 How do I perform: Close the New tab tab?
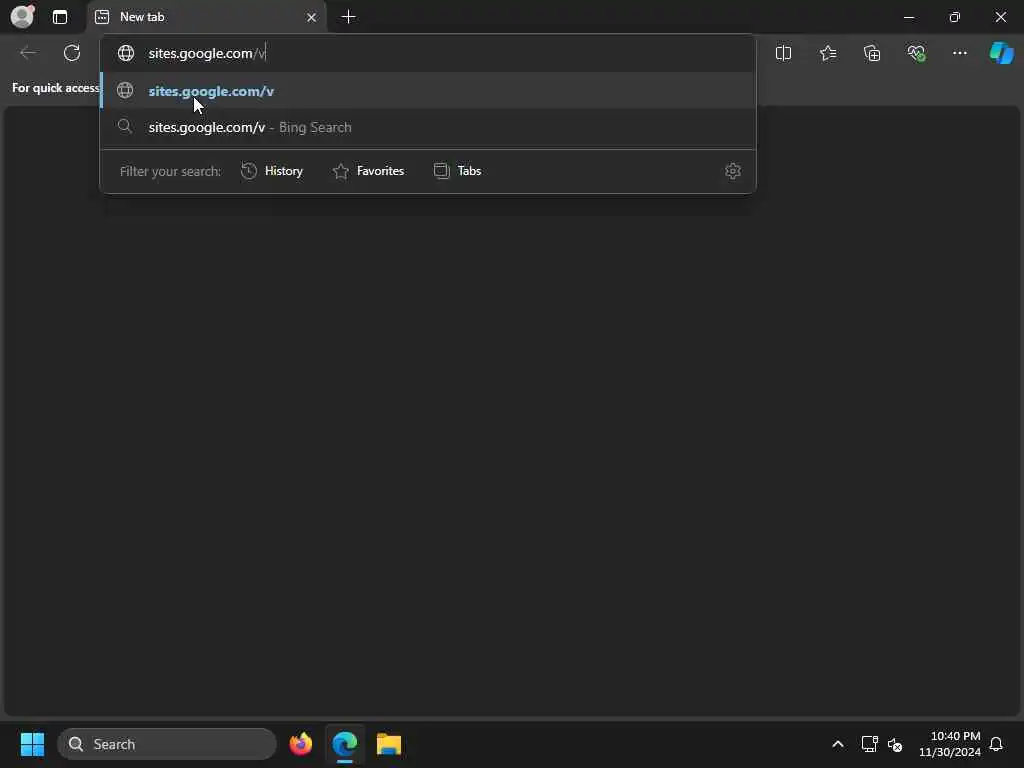(x=312, y=17)
